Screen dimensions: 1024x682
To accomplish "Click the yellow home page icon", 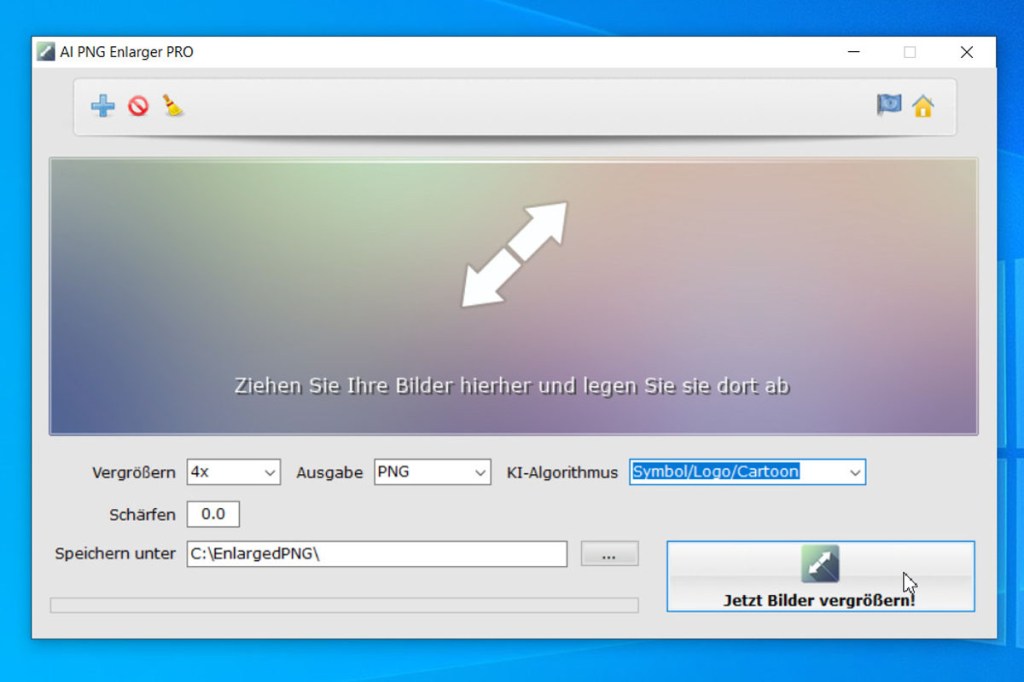I will tap(923, 106).
